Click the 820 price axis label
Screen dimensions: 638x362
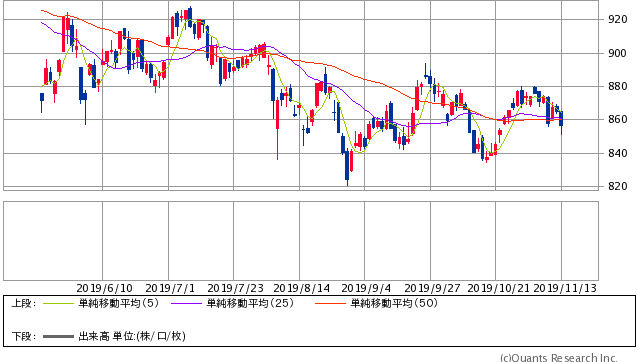618,186
